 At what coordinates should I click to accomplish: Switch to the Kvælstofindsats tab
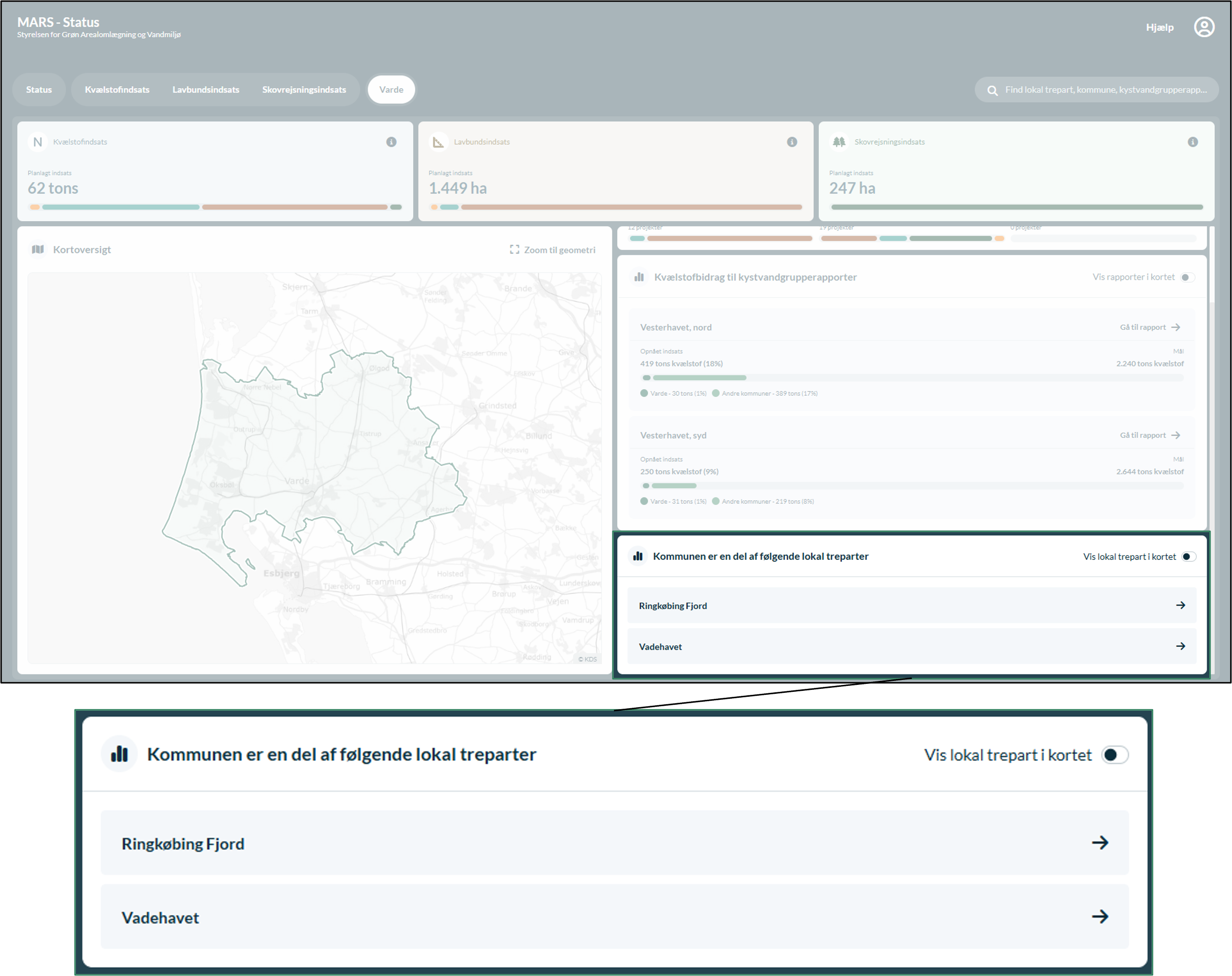click(117, 90)
